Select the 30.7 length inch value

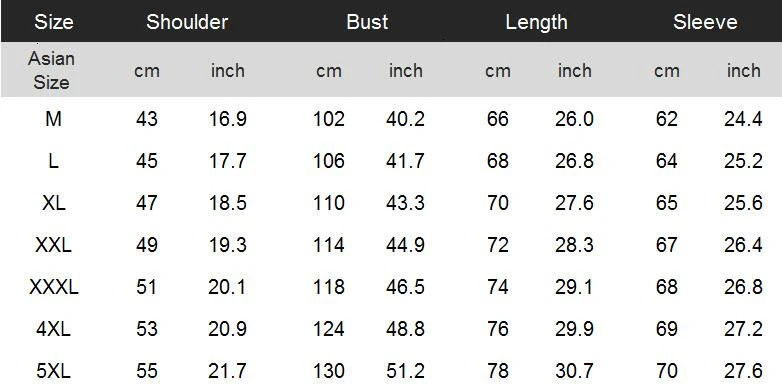pyautogui.click(x=574, y=371)
